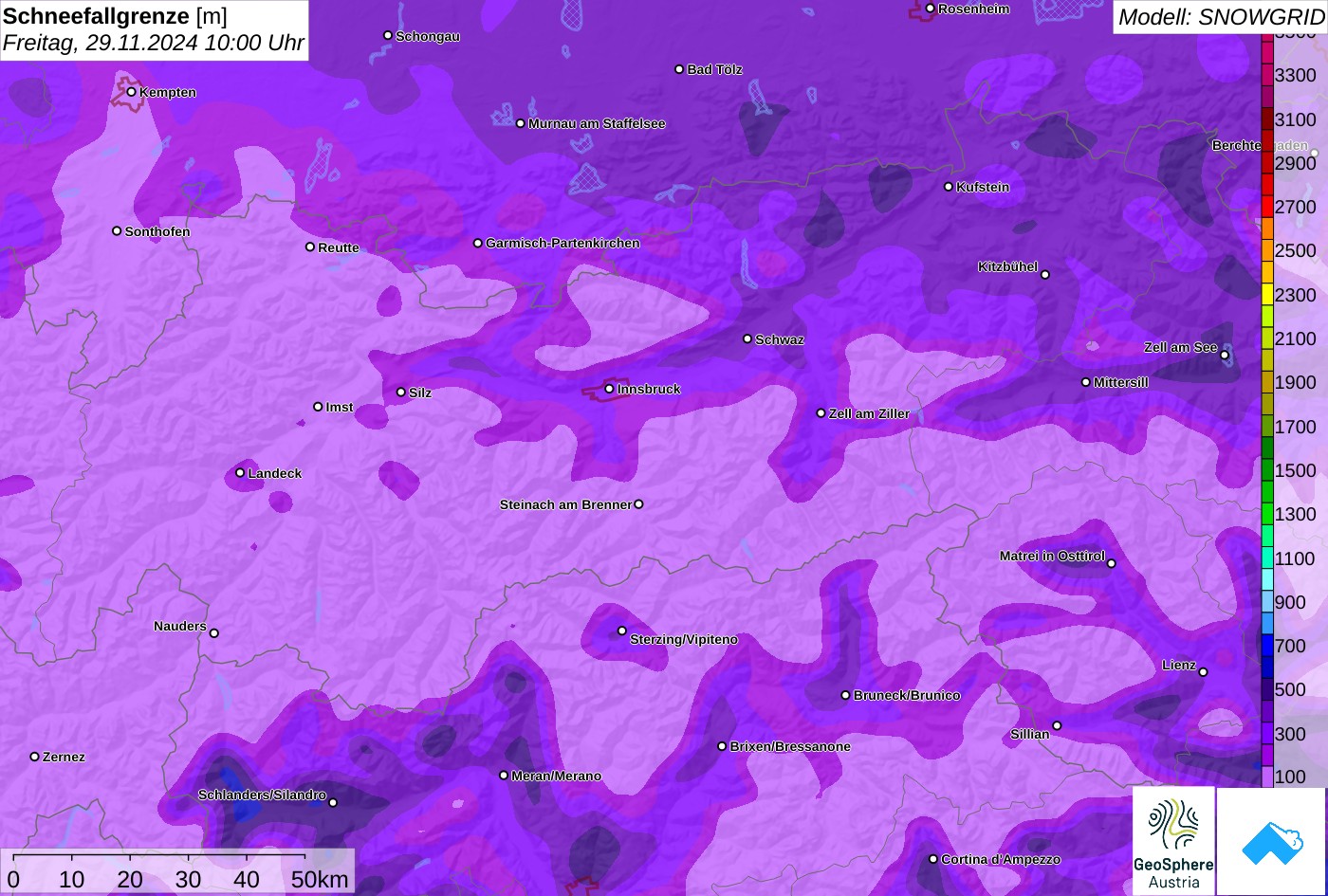Click the Berchtesgaden label

[x=1260, y=146]
